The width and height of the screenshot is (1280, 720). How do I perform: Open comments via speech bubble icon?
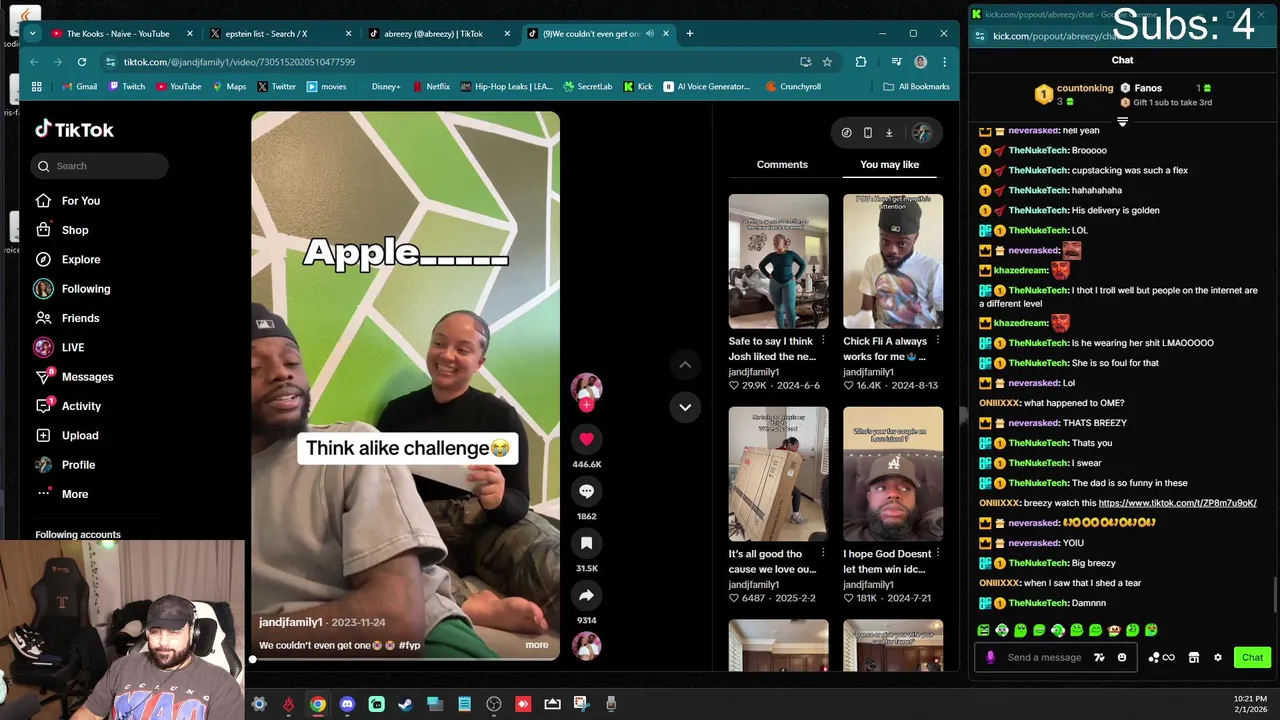586,491
